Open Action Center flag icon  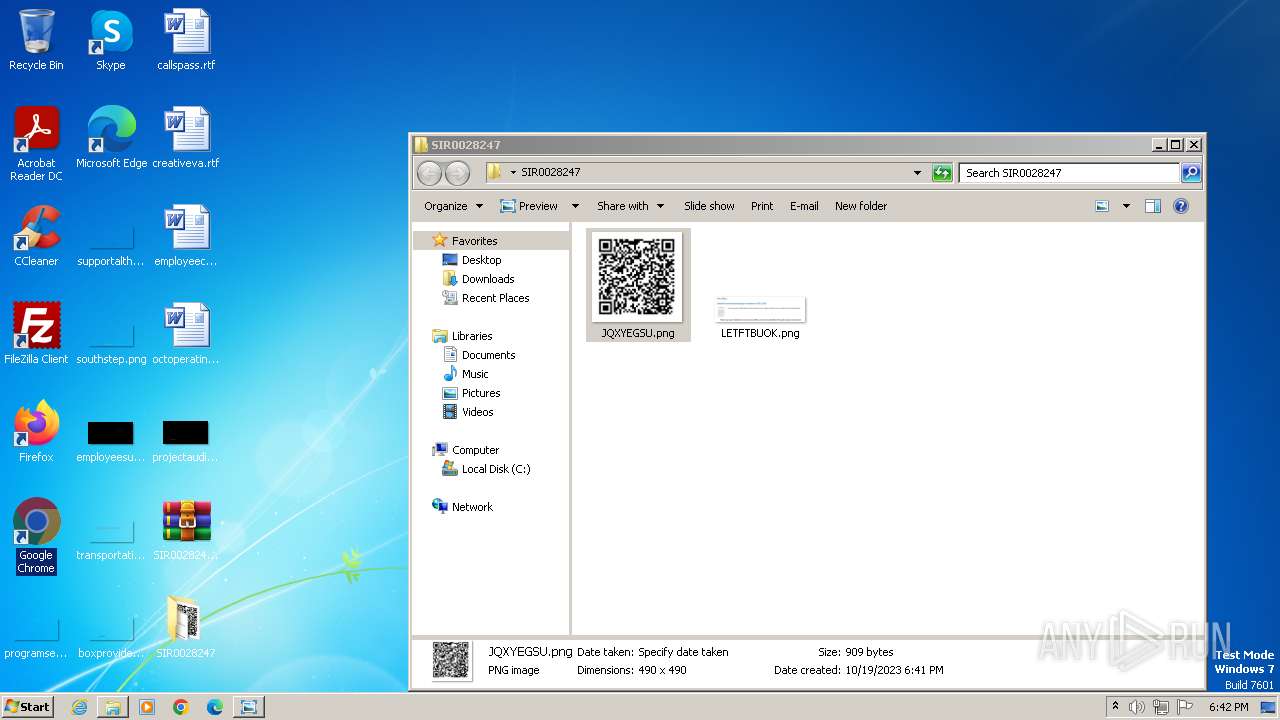[x=1185, y=707]
